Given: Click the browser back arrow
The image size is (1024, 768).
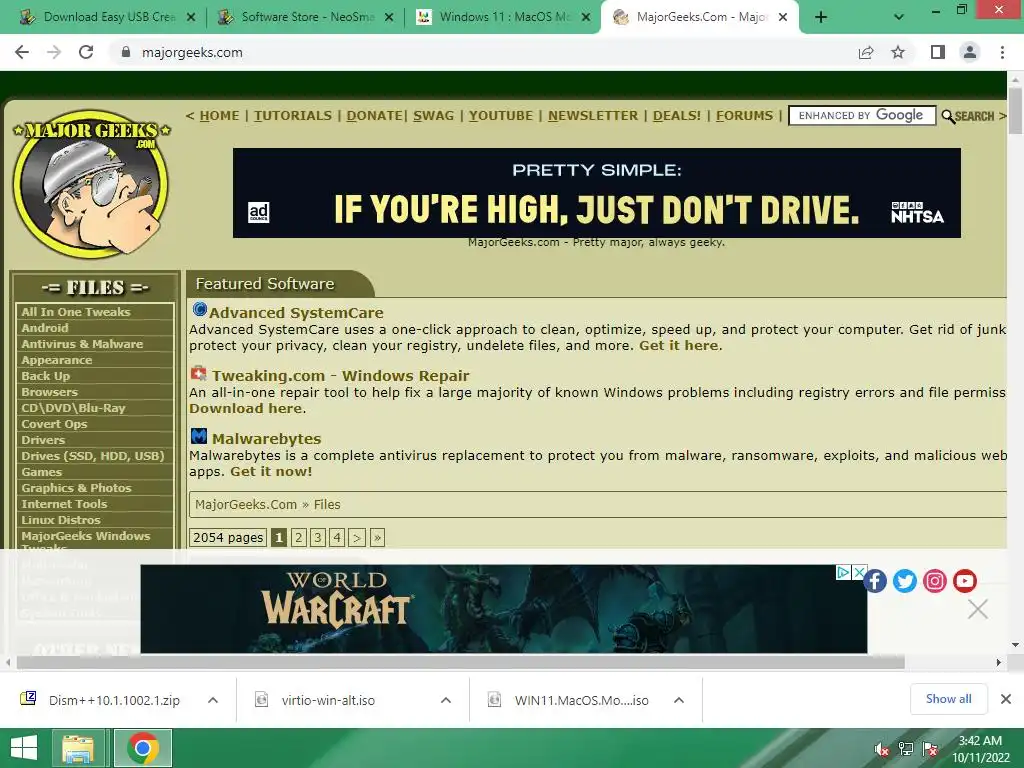Looking at the screenshot, I should click(22, 52).
